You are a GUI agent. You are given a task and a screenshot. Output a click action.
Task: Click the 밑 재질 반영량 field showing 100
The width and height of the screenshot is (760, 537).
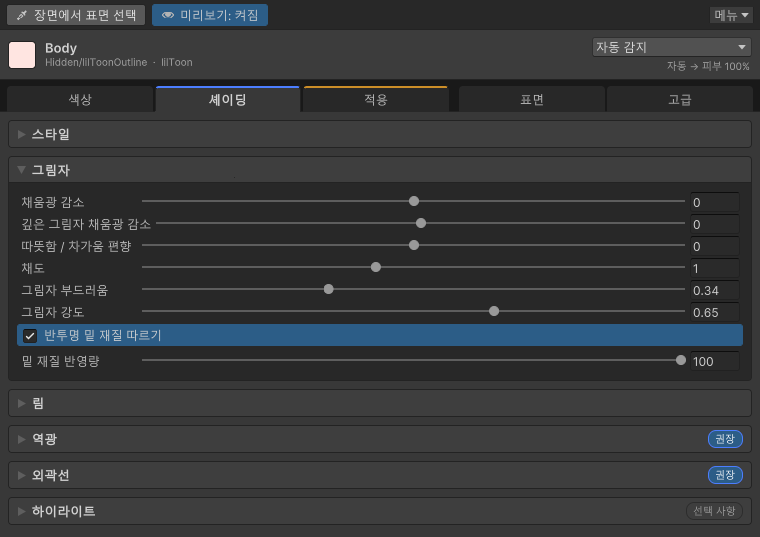pos(714,362)
